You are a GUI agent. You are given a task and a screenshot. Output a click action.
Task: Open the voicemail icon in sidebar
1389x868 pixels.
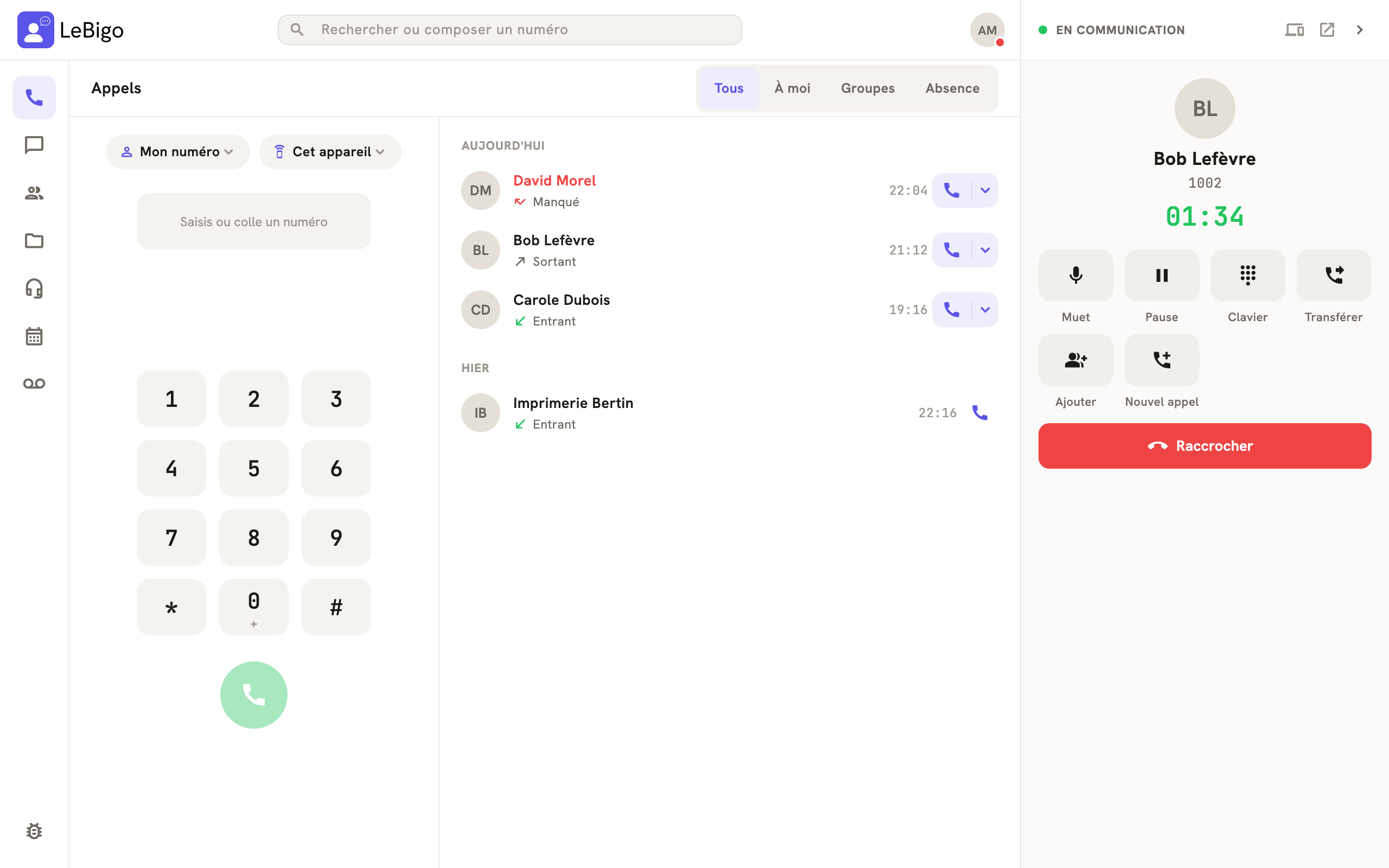(x=34, y=384)
